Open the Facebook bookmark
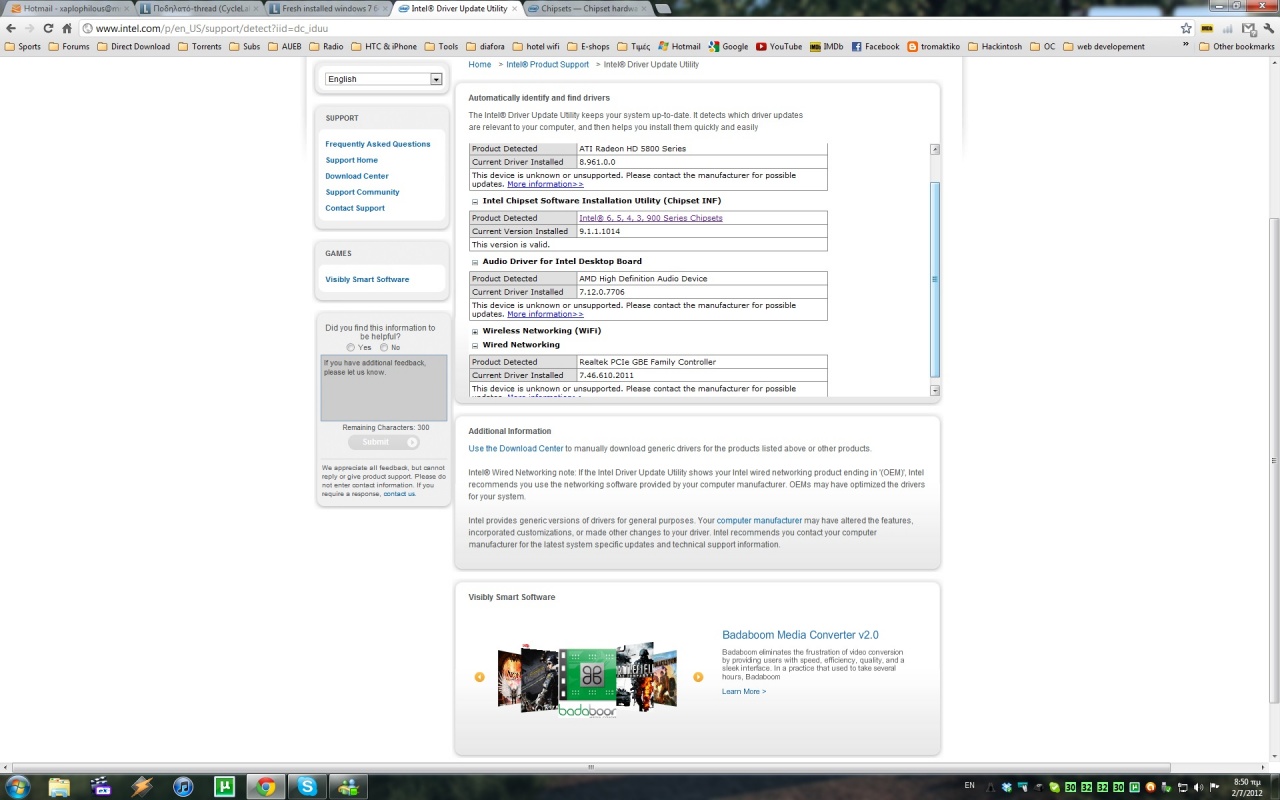The image size is (1280, 800). (875, 46)
